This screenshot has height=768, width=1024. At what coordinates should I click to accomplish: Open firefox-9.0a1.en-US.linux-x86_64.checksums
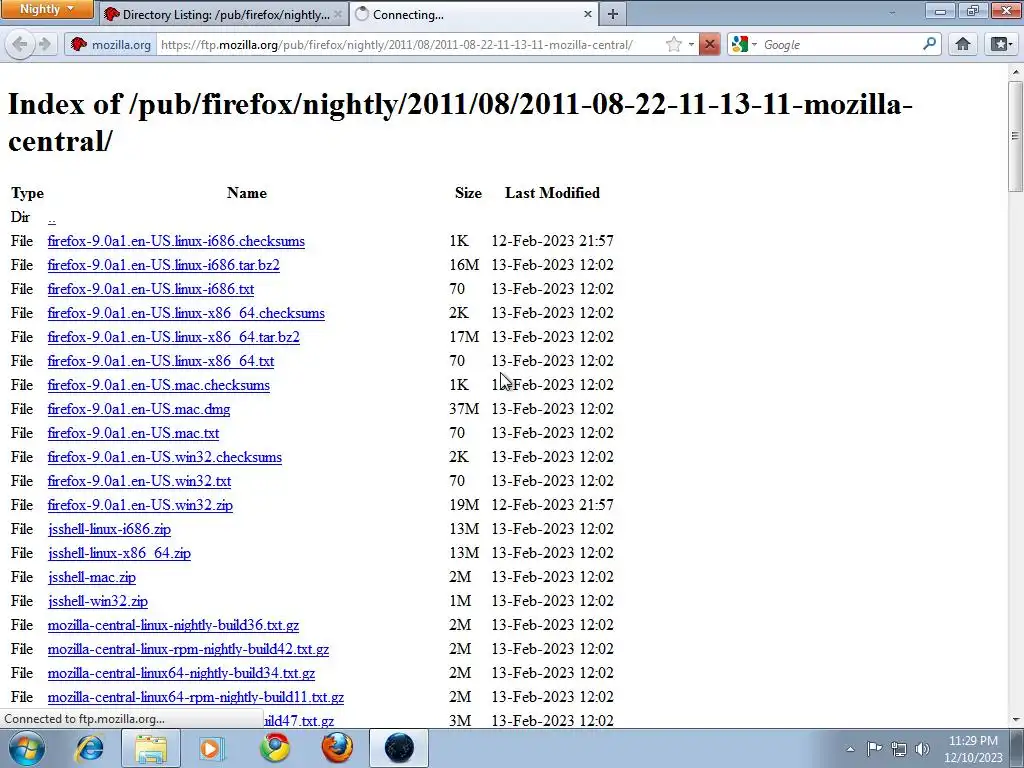186,313
